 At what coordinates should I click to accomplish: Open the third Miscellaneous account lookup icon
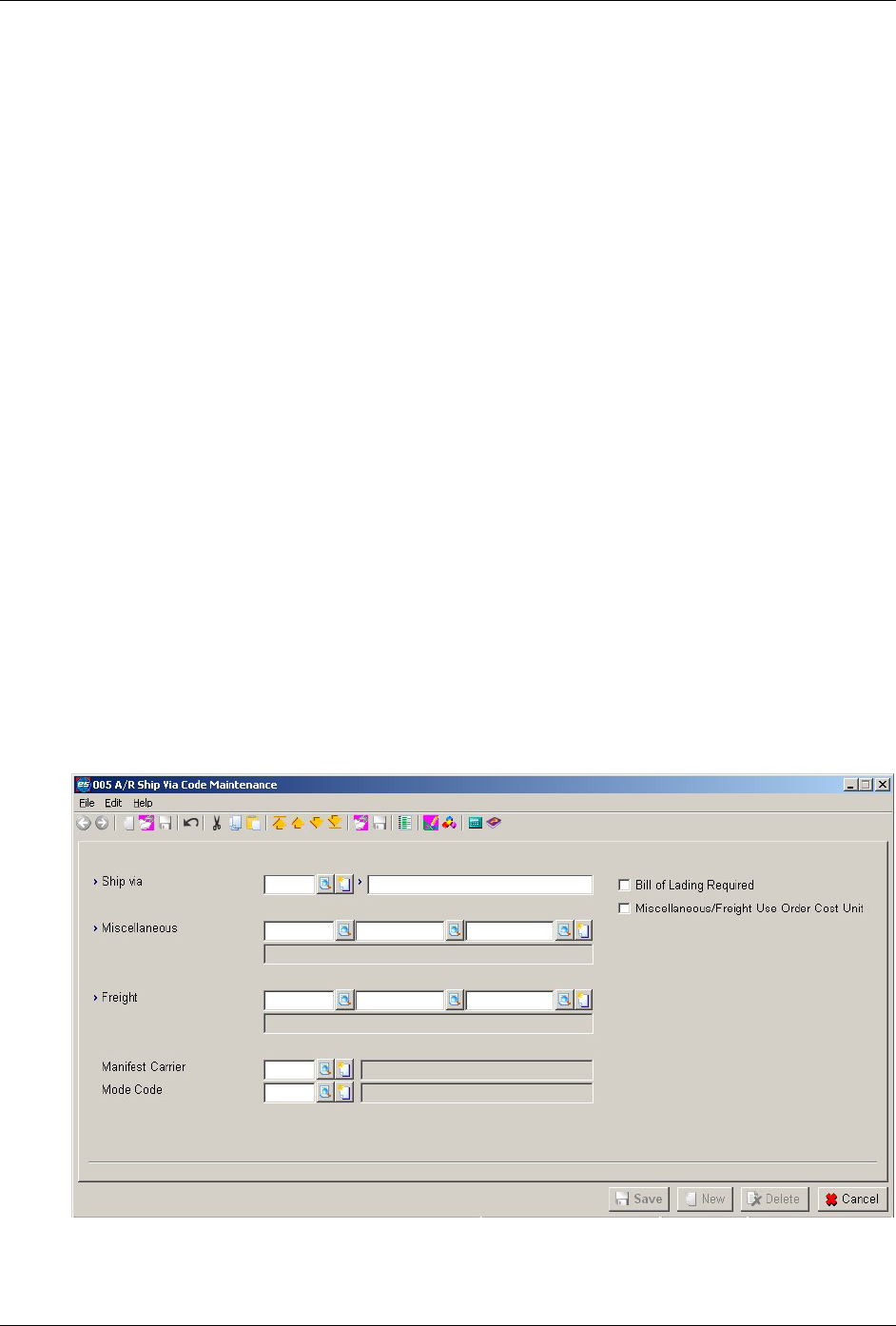tap(564, 930)
